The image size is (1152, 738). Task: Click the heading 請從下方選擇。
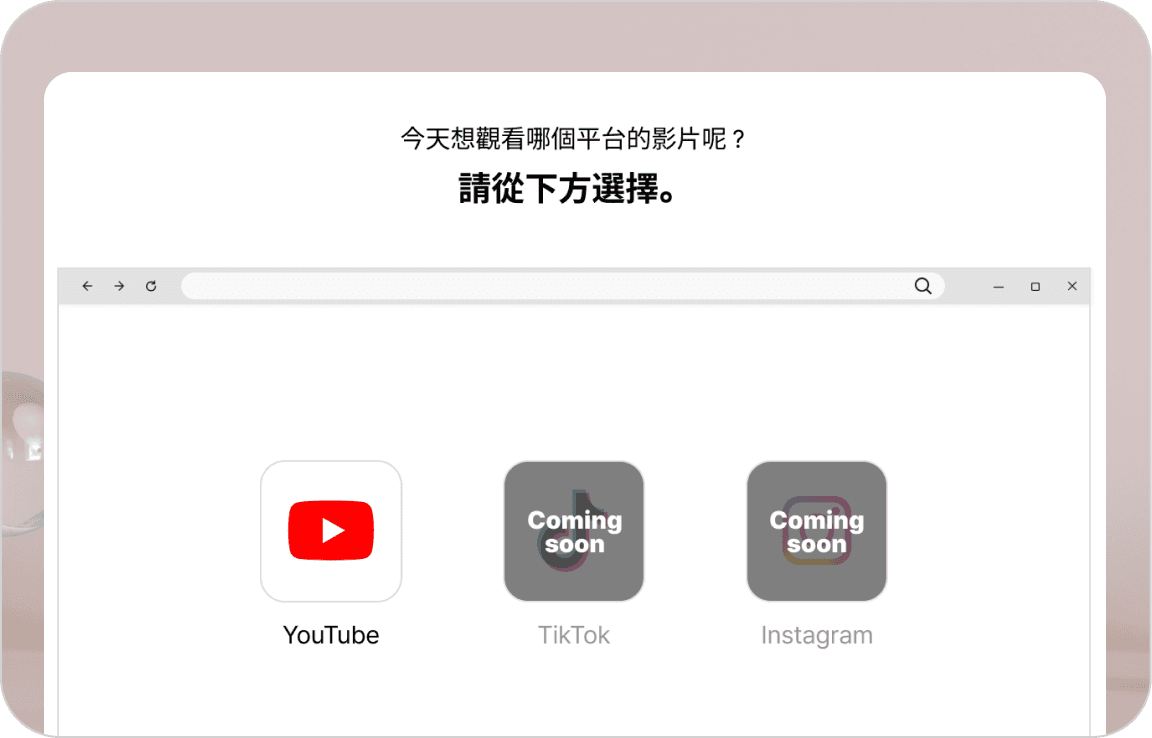566,189
